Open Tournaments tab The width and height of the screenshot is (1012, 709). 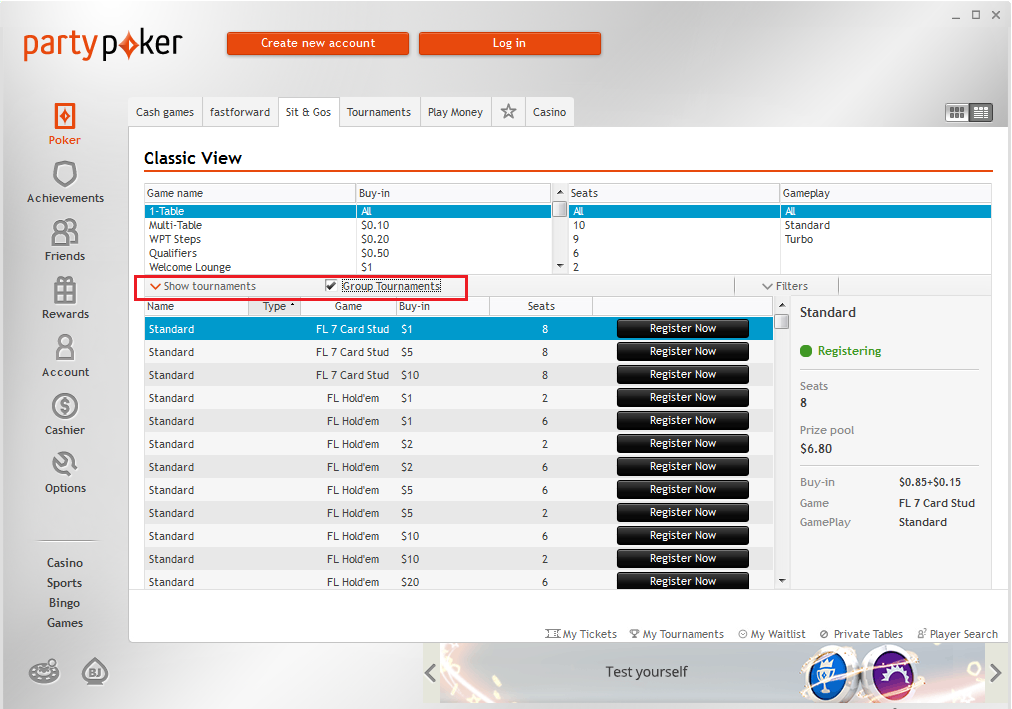coord(379,112)
